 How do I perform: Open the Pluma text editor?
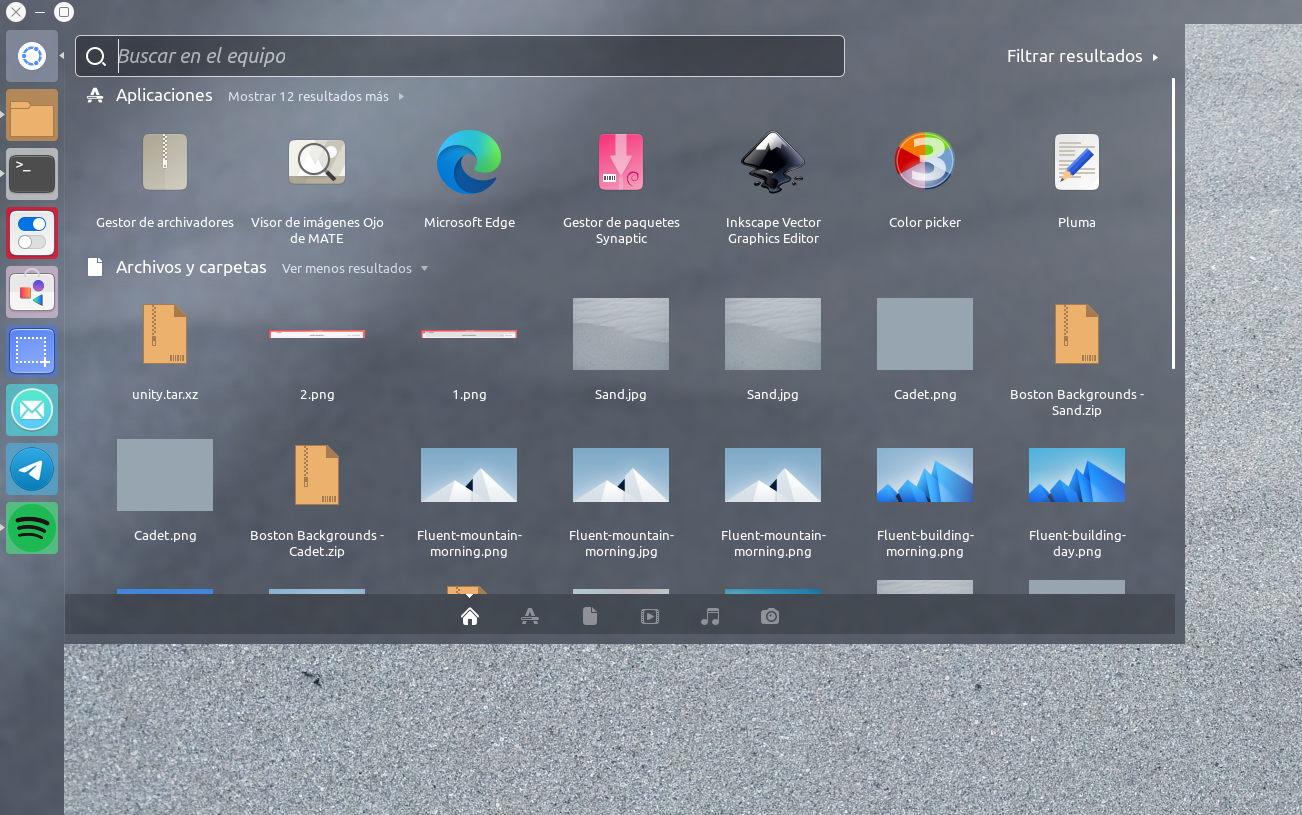point(1077,162)
